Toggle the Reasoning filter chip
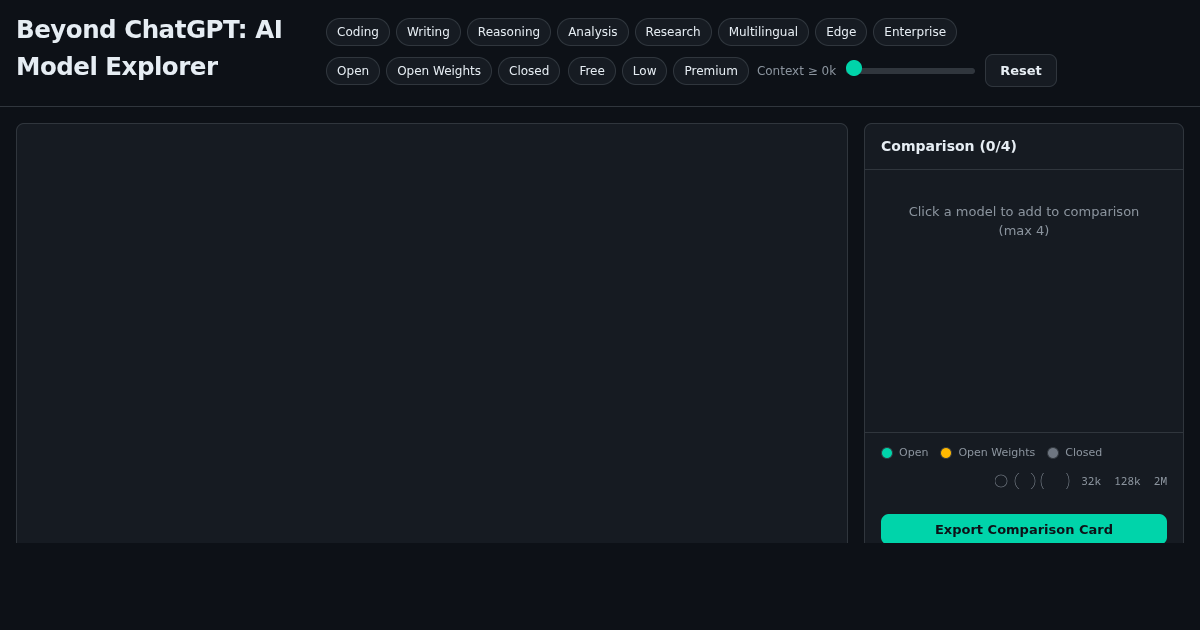The image size is (1200, 630). 509,32
